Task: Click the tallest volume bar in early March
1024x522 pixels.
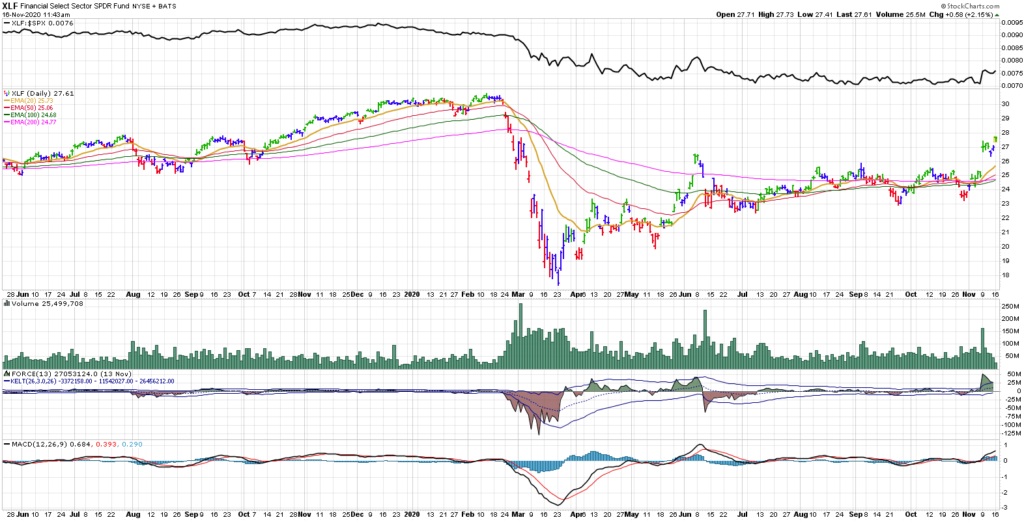Action: click(x=520, y=336)
